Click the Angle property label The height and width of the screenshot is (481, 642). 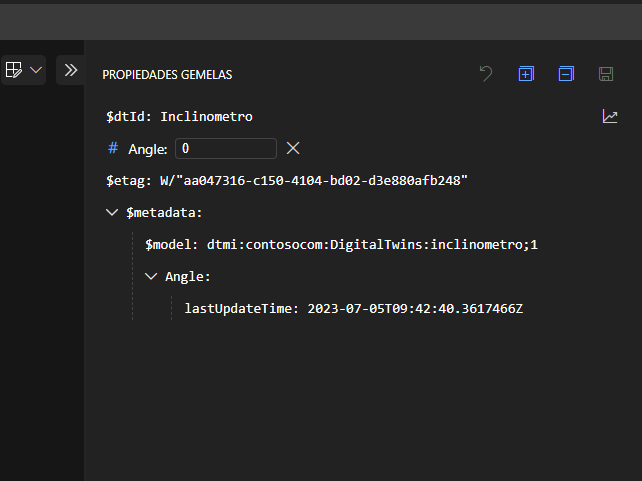148,149
